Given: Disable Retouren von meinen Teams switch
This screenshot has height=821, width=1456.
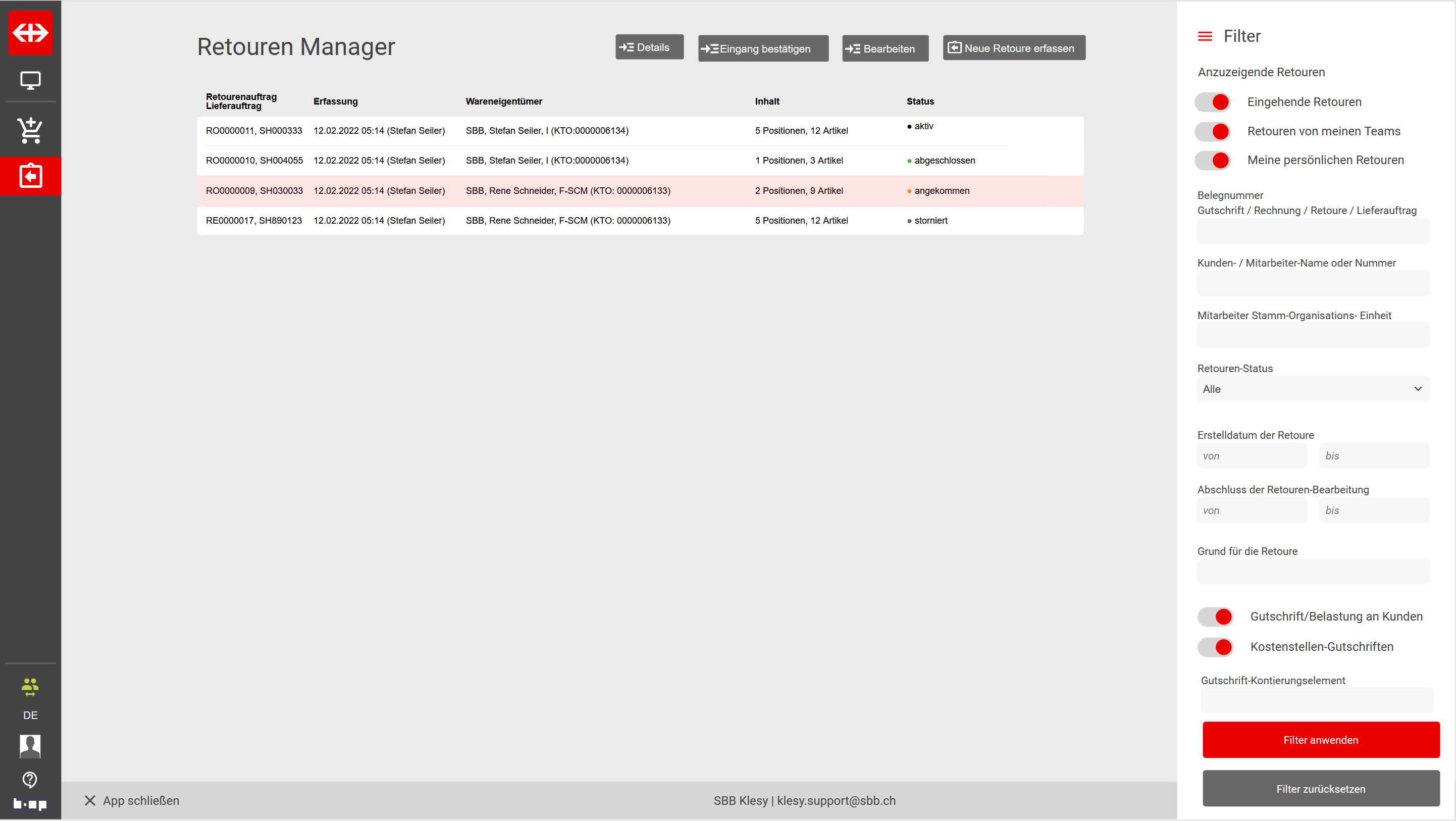Looking at the screenshot, I should 1213,132.
